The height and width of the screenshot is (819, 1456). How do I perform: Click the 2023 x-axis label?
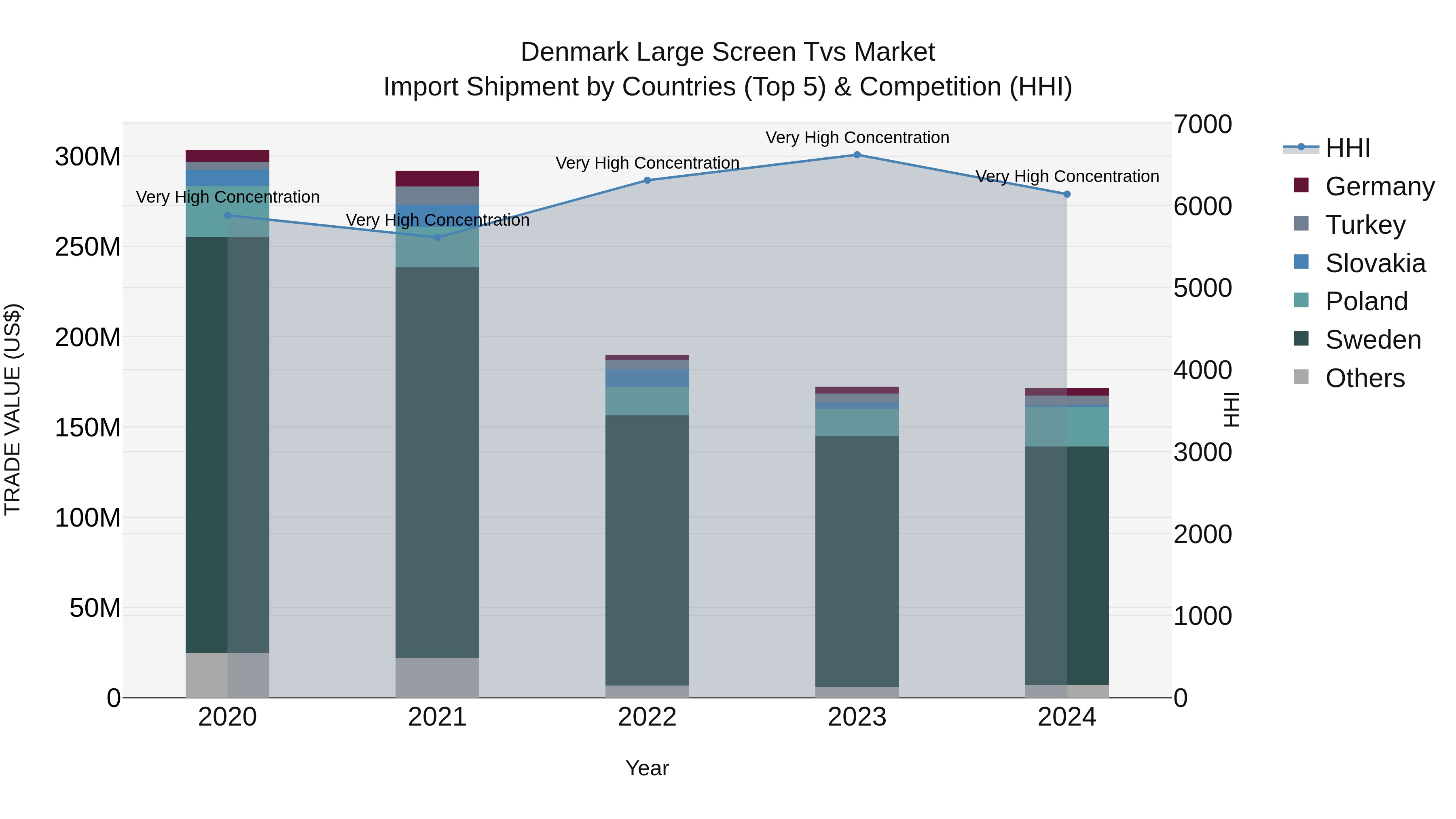857,717
